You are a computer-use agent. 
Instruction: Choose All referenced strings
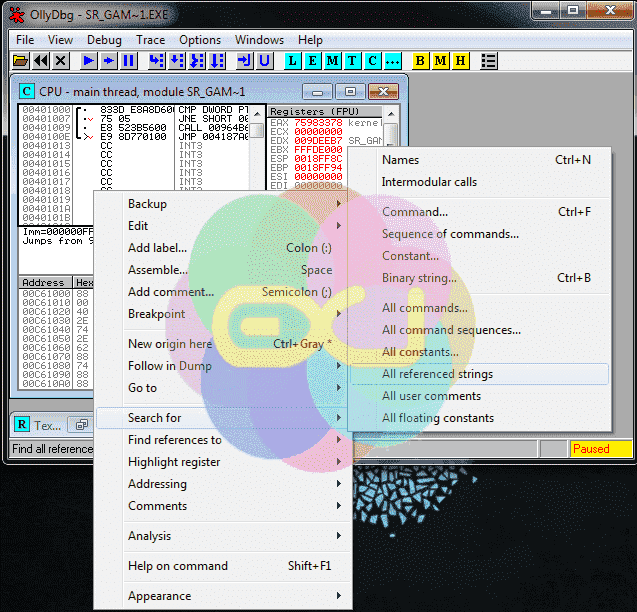coord(480,374)
